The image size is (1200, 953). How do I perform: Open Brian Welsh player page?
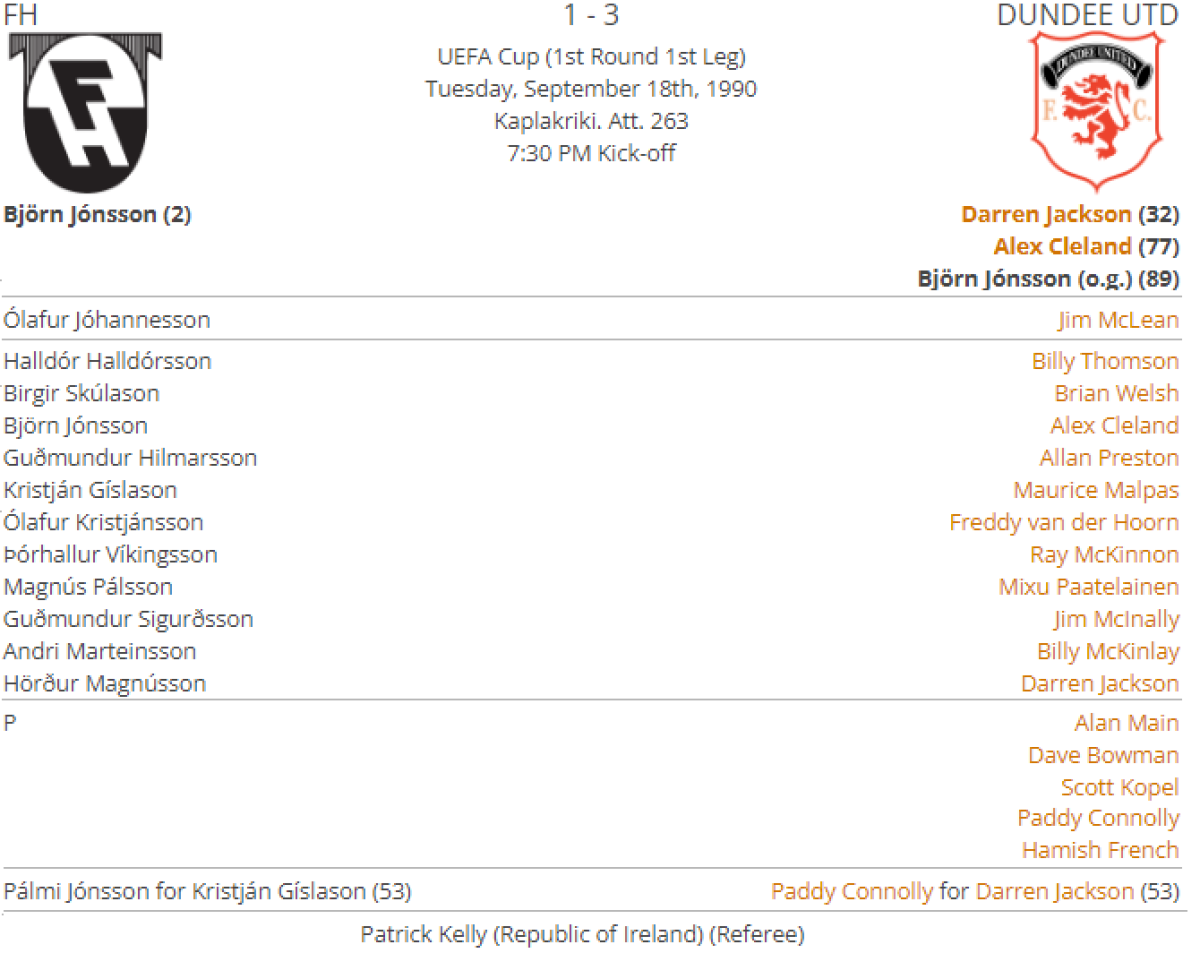tap(1116, 393)
